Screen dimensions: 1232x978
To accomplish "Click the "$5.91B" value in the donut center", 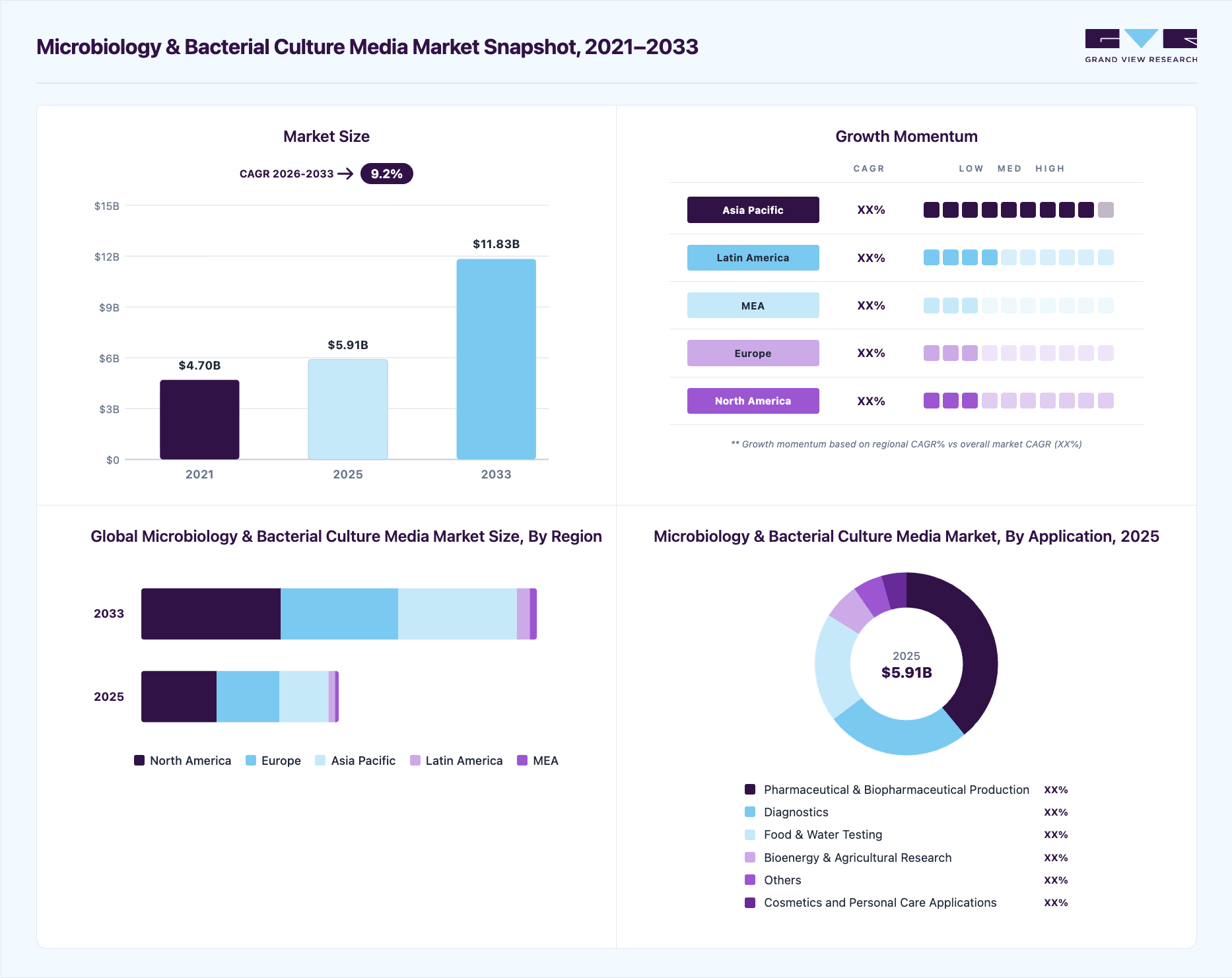I will tap(907, 672).
